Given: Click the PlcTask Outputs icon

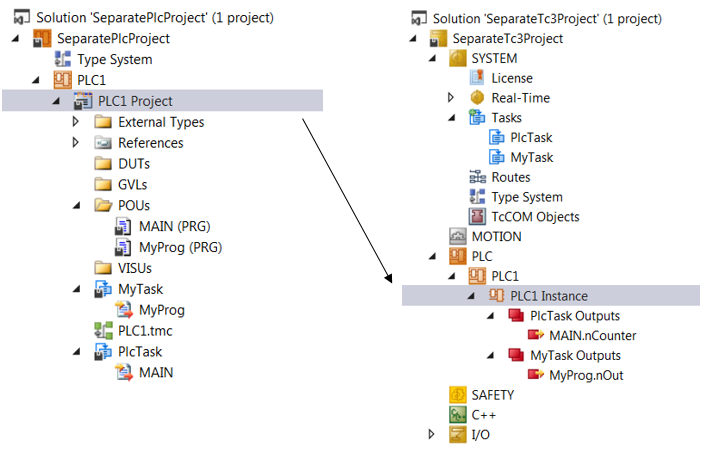Looking at the screenshot, I should click(516, 316).
